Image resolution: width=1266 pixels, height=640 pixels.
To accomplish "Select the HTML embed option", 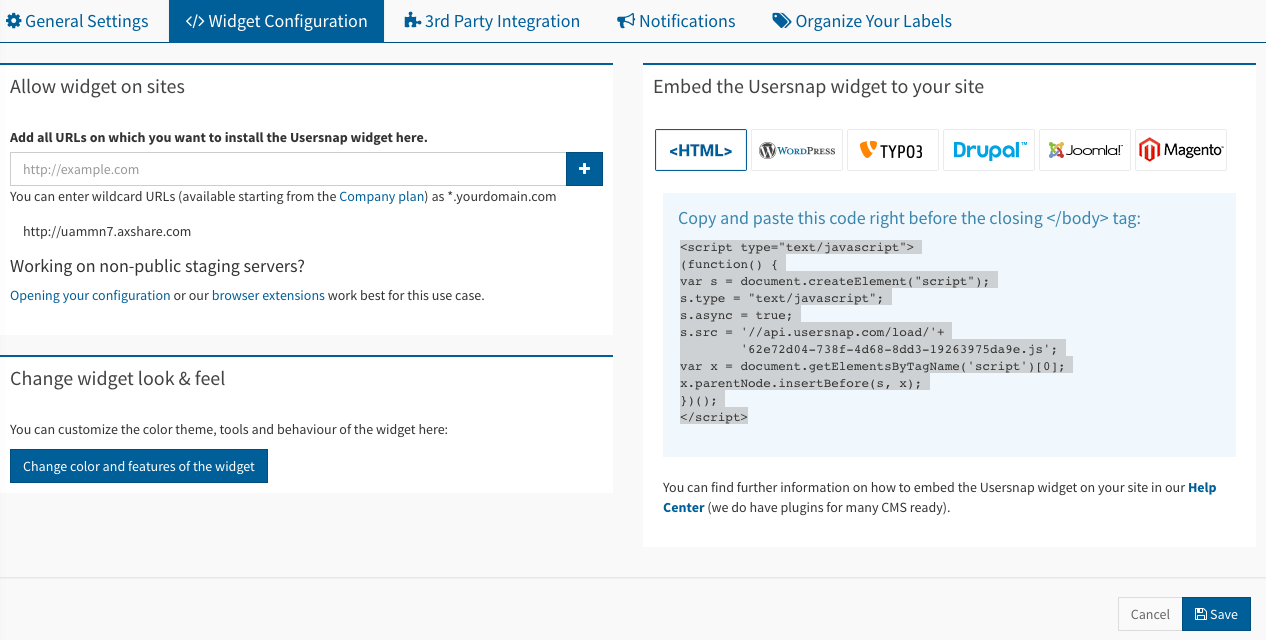I will (x=701, y=150).
